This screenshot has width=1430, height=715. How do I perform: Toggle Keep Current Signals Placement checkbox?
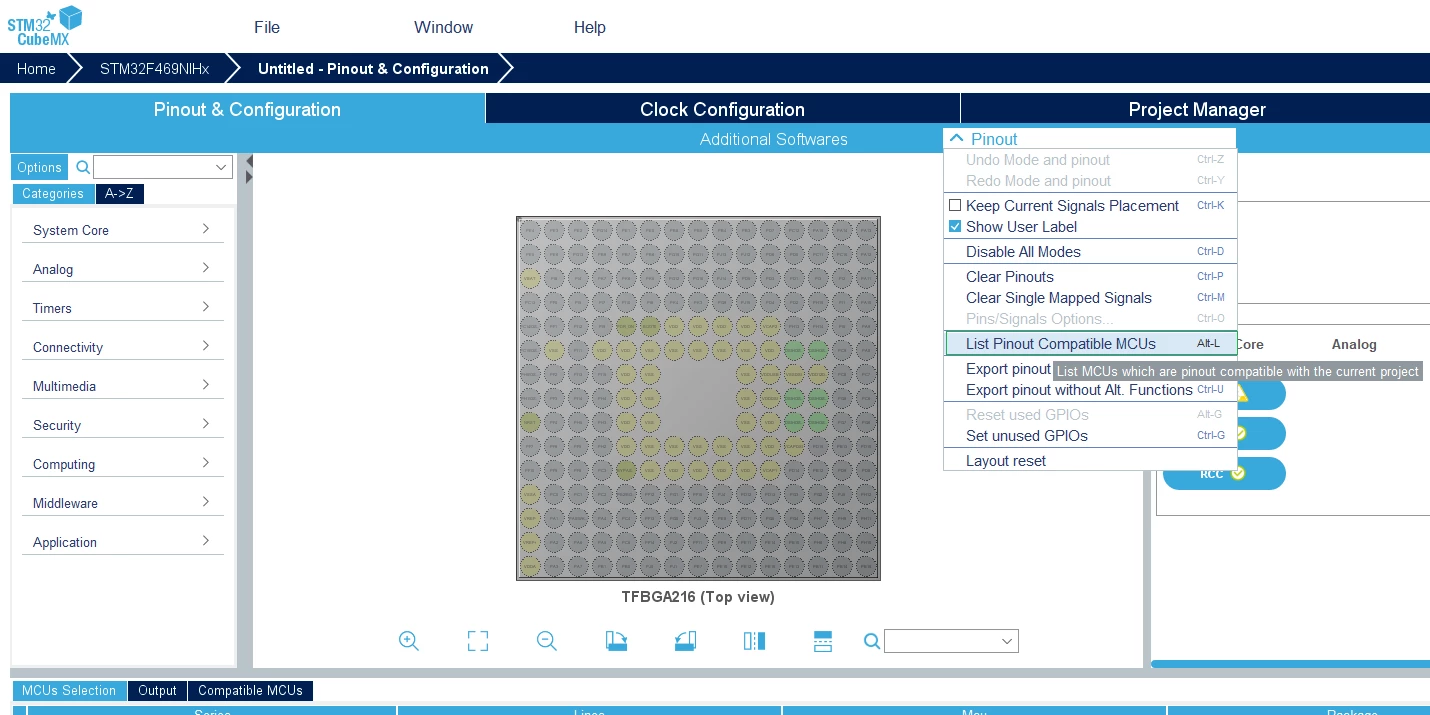[x=955, y=205]
